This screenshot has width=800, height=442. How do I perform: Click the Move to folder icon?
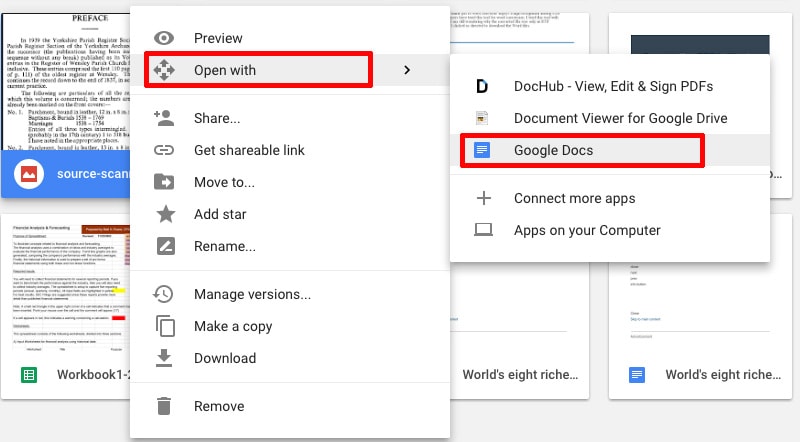point(164,182)
